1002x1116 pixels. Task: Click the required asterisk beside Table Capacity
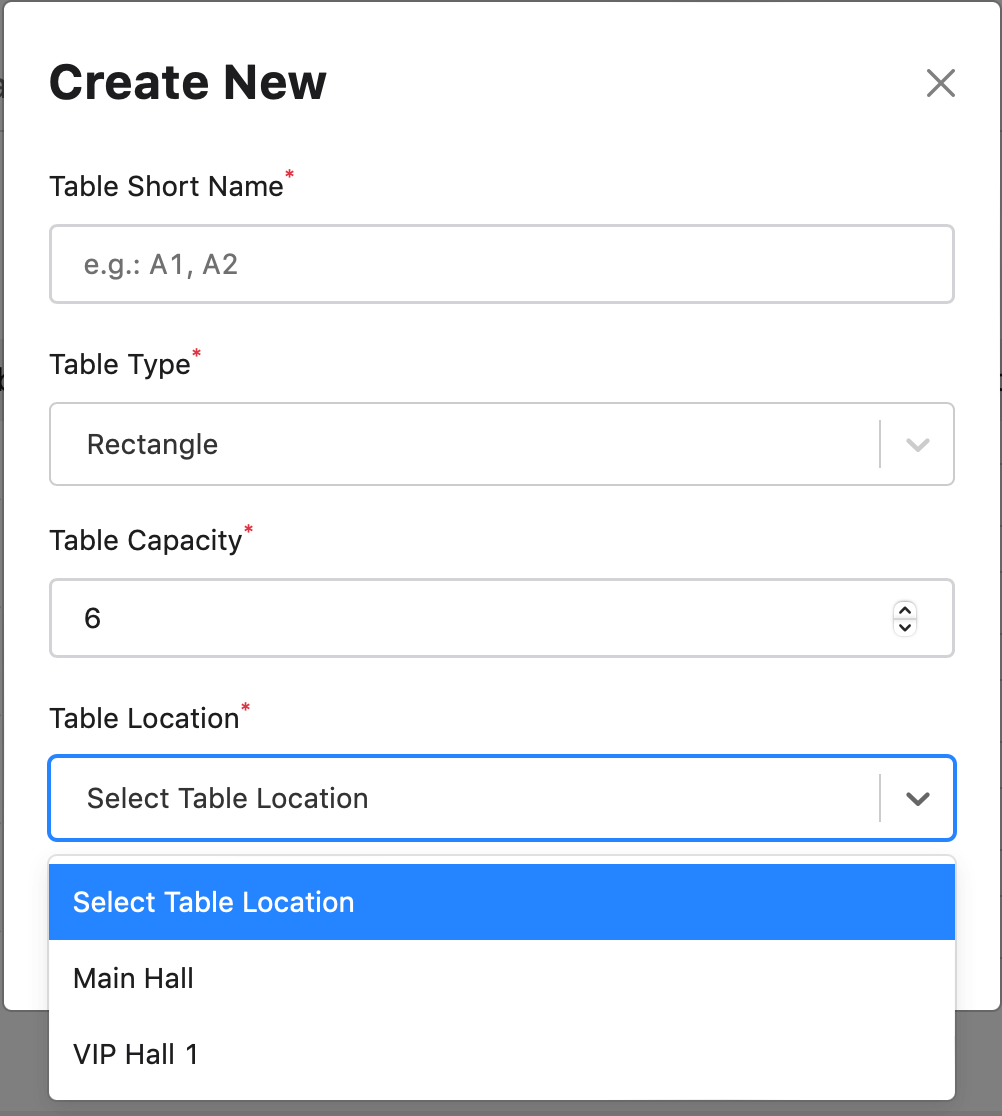[248, 528]
